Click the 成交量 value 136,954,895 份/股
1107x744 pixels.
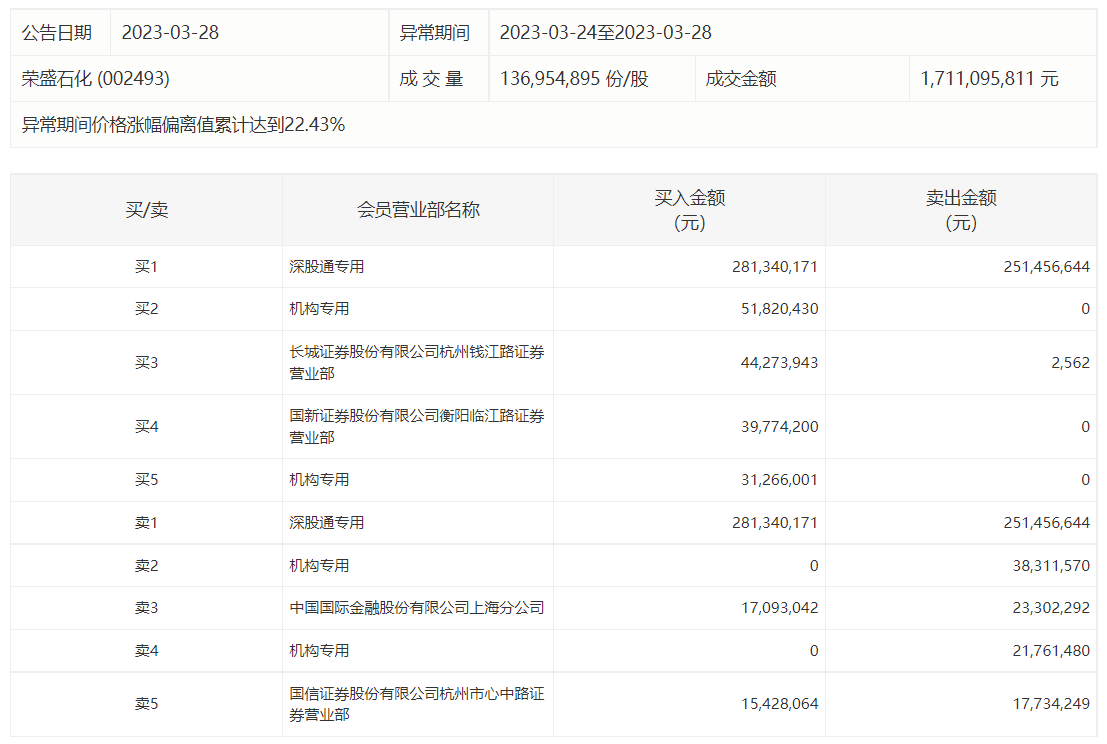tap(574, 79)
